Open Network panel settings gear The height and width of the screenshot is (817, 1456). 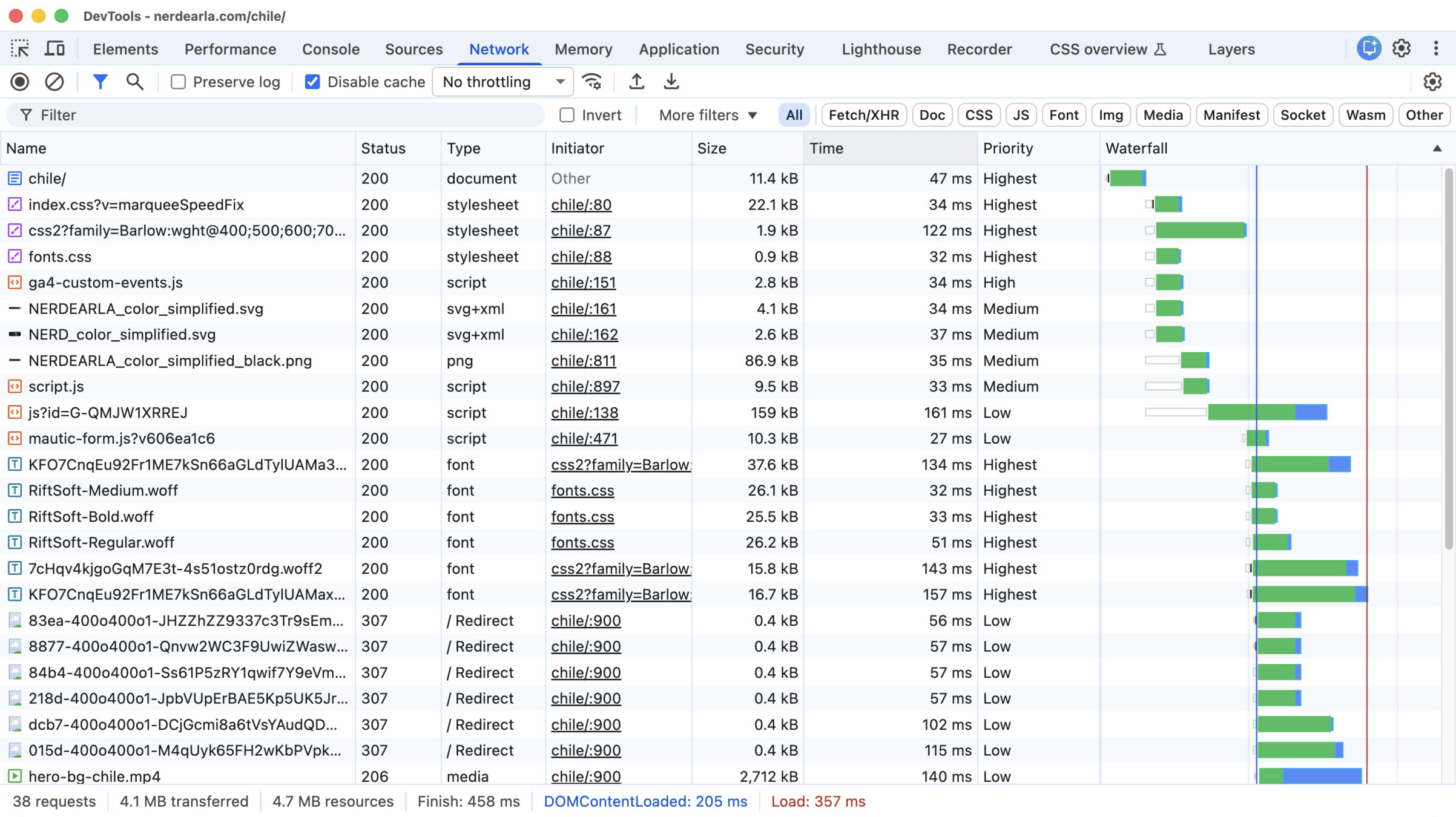tap(1432, 82)
